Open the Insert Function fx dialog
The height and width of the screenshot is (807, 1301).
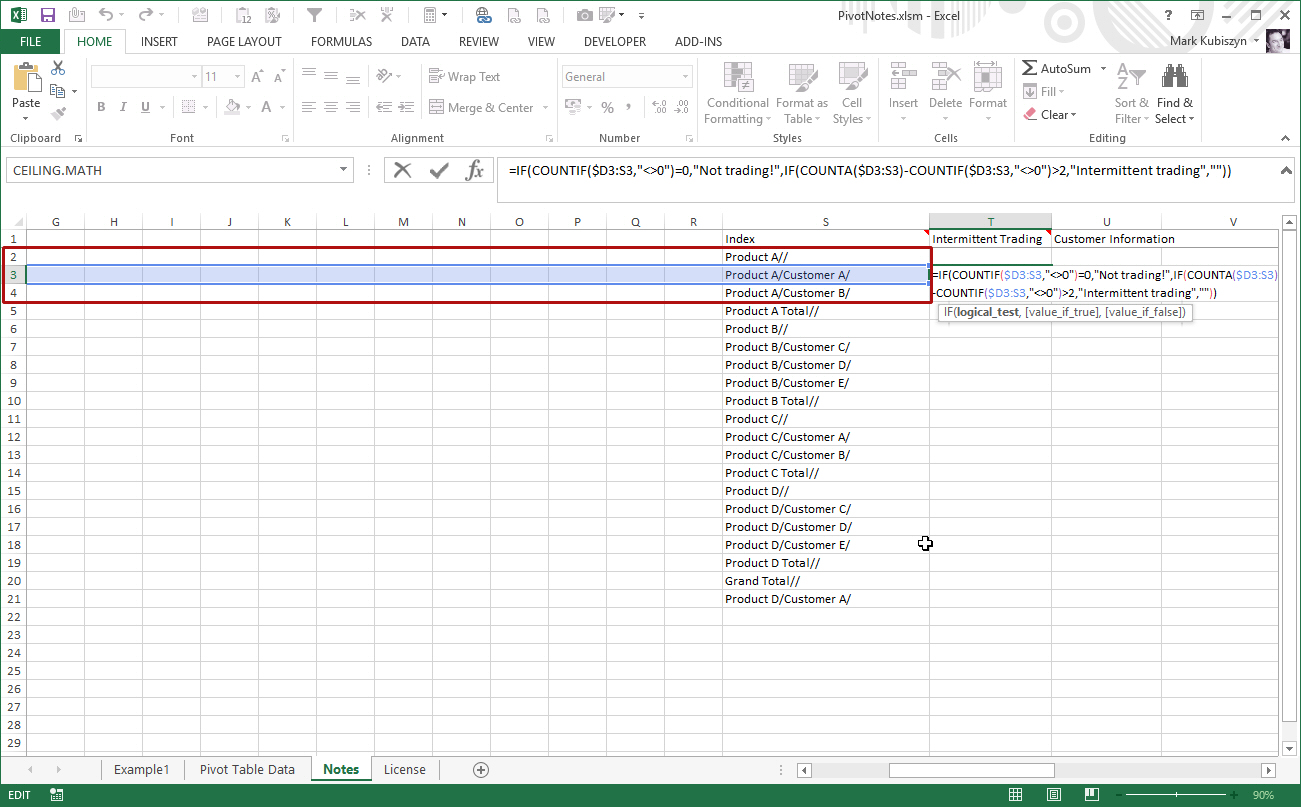[475, 170]
